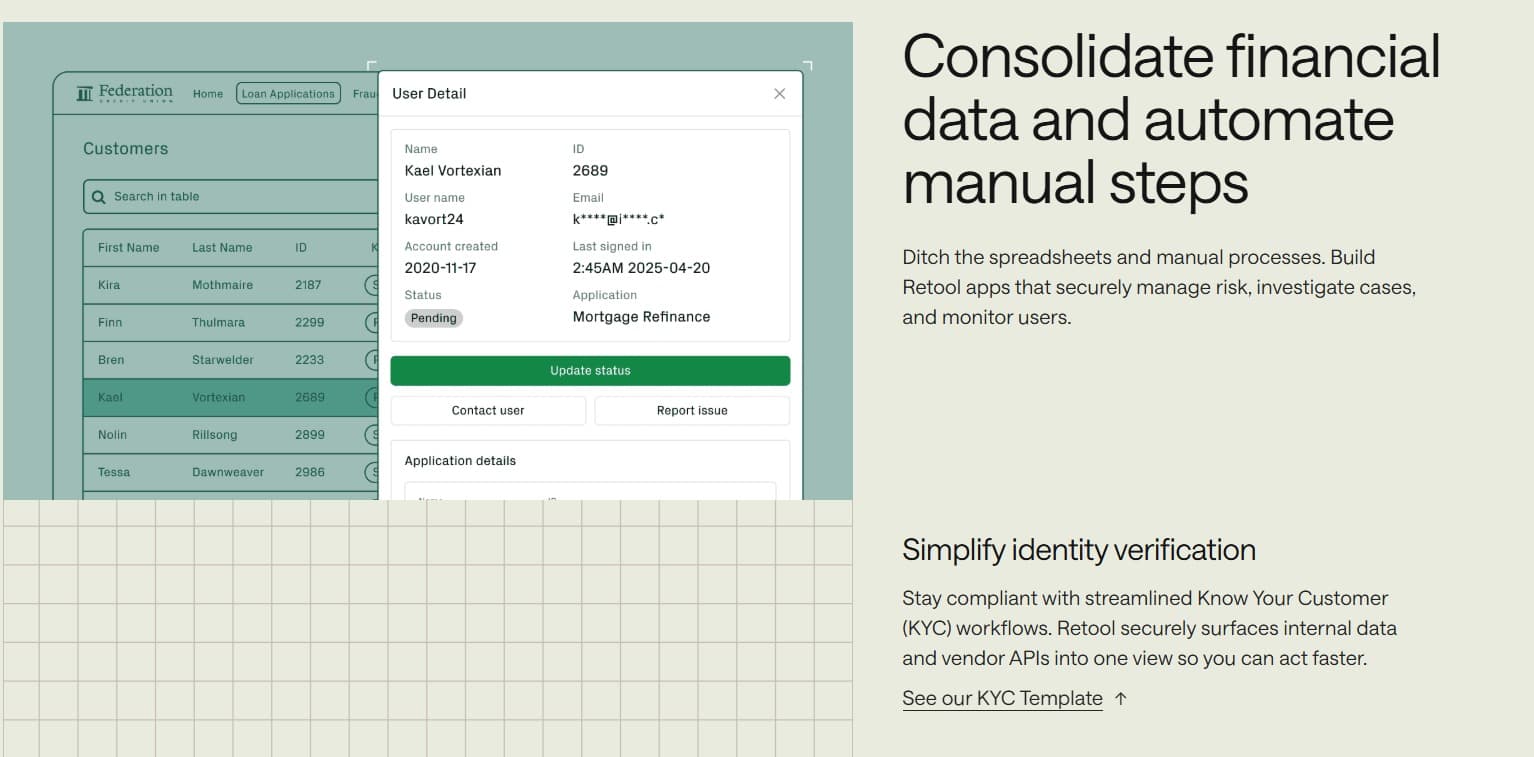Click the Pending status badge
Screen dimensions: 1534x757
[x=434, y=318]
